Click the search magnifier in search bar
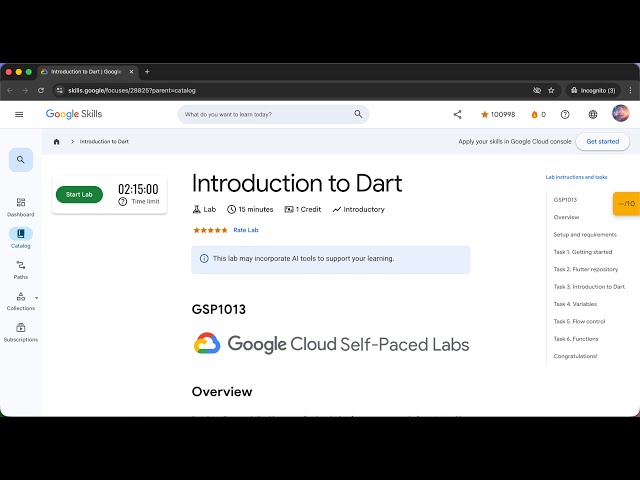Screen dimensions: 640x480 click(x=358, y=114)
